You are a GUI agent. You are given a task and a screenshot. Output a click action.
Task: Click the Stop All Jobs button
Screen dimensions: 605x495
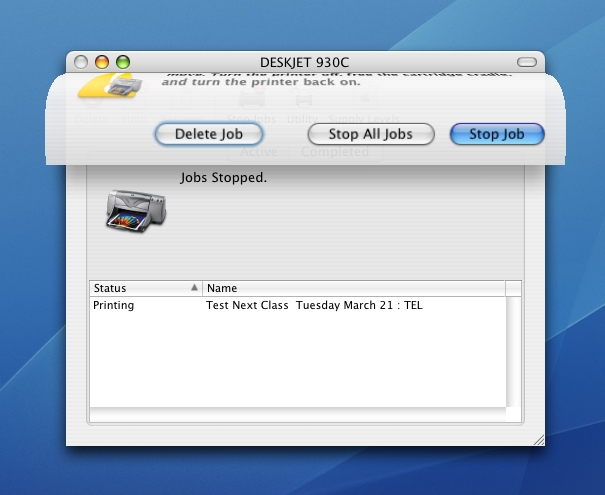tap(371, 134)
